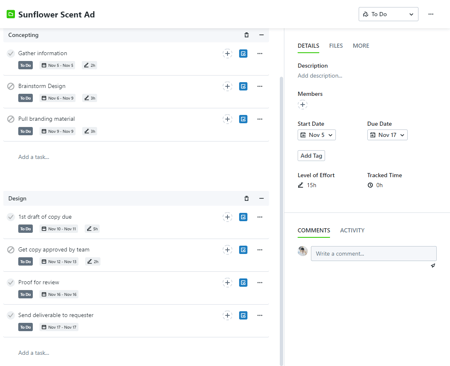Add assignee to Send deliverable to requester
The width and height of the screenshot is (450, 366).
point(227,315)
